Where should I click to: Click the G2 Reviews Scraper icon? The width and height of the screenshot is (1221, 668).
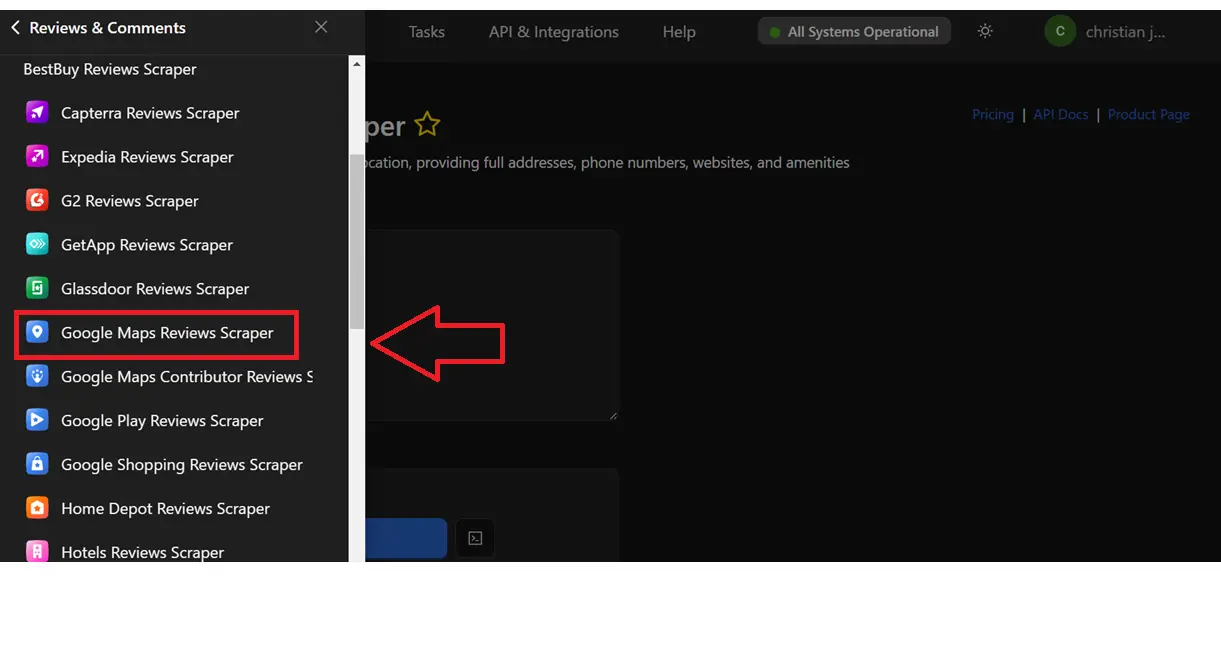pos(37,201)
